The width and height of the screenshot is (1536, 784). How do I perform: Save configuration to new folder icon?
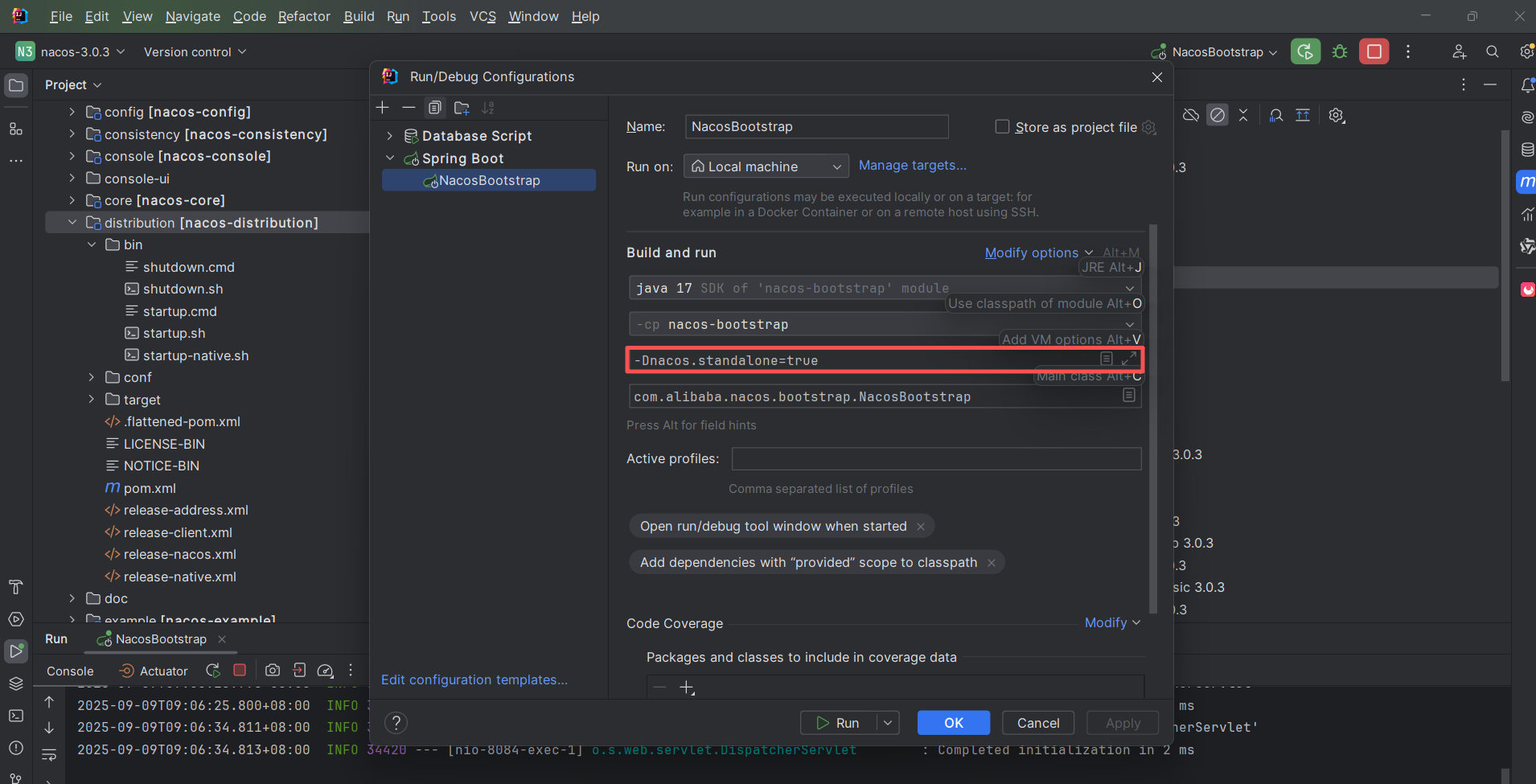click(462, 108)
